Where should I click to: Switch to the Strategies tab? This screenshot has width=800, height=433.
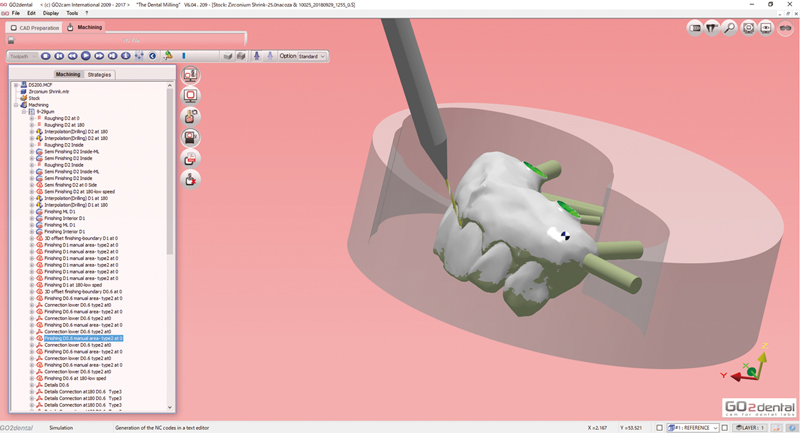(x=99, y=75)
